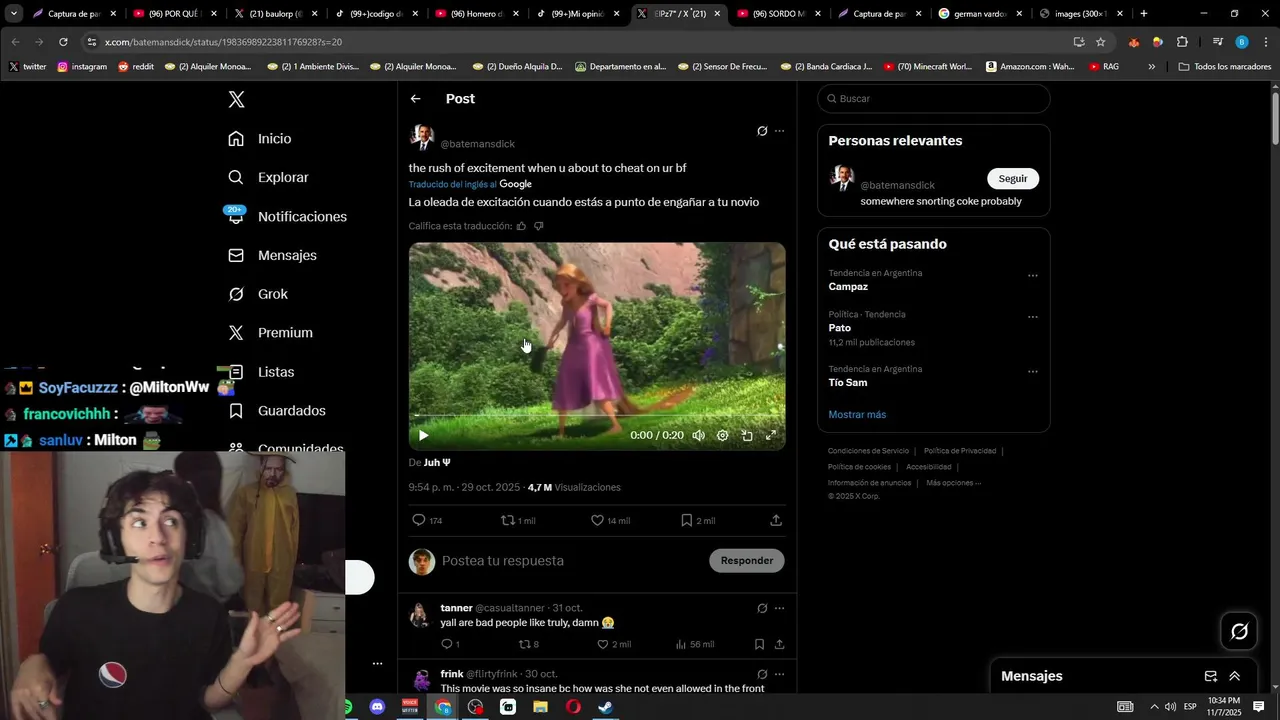The height and width of the screenshot is (720, 1280).
Task: Click Mostrar más under trends
Action: pos(857,414)
